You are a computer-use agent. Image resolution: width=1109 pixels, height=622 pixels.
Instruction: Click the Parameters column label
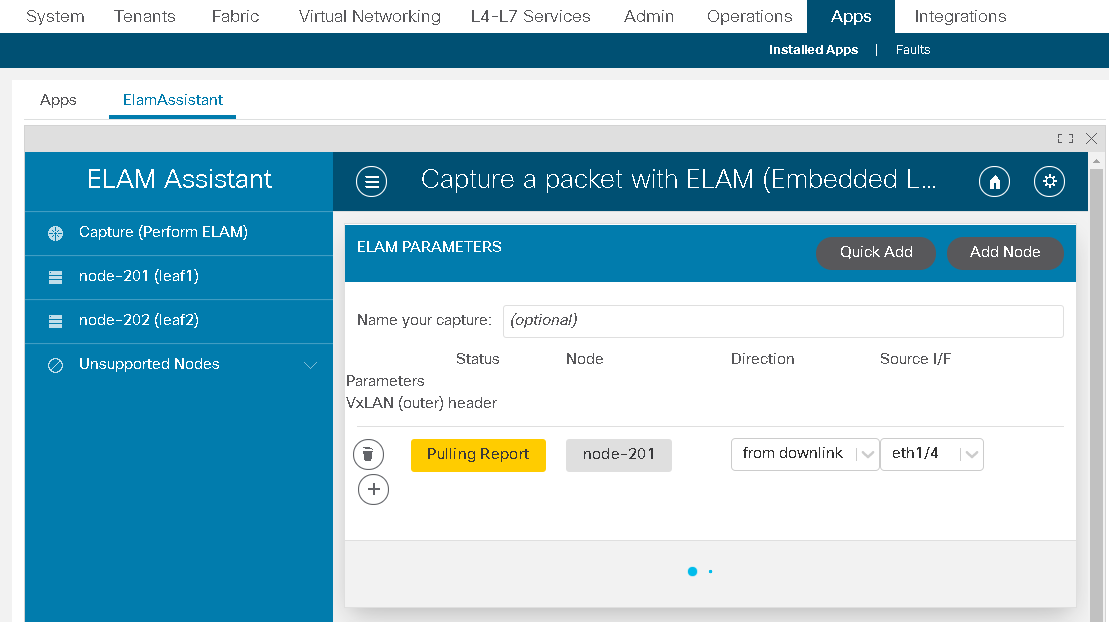coord(385,381)
